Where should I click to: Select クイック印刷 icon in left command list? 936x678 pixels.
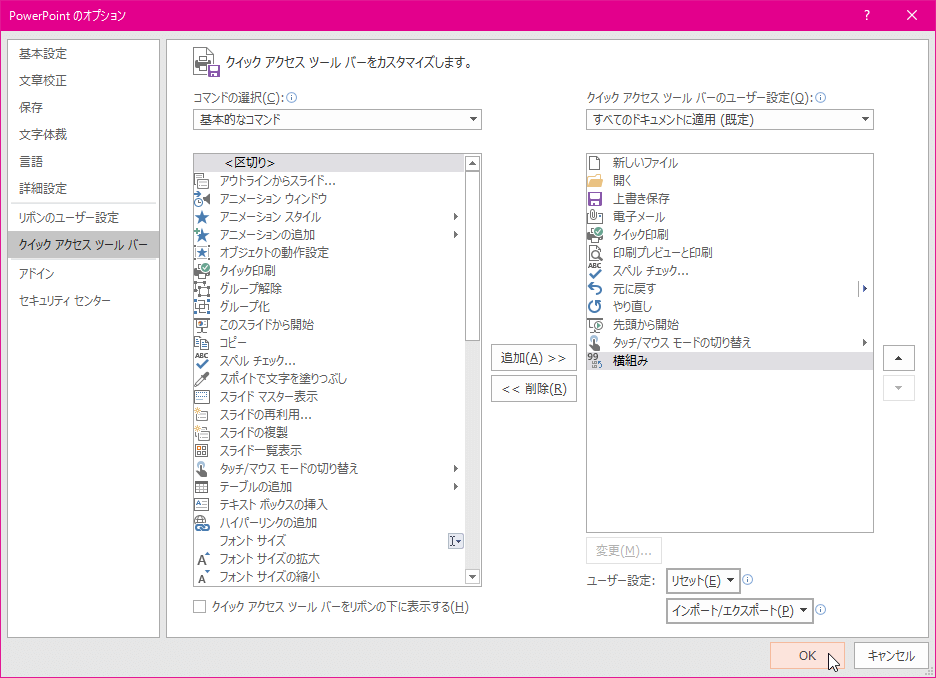pos(202,270)
